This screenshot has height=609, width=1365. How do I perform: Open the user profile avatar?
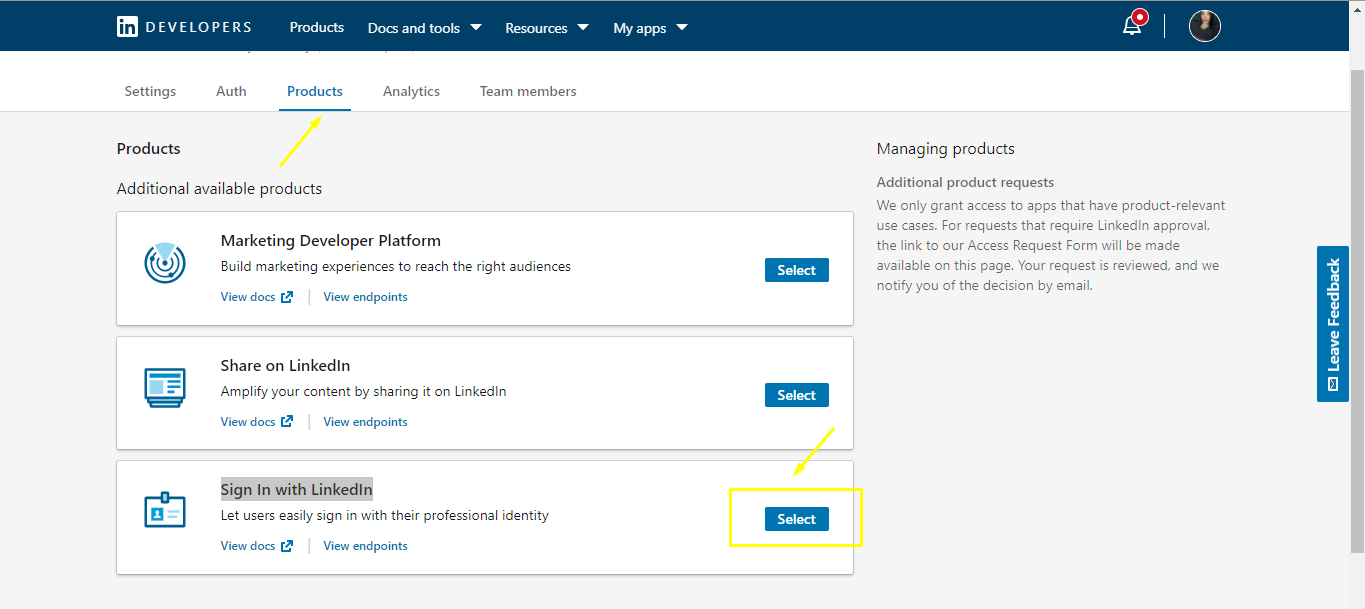click(x=1205, y=26)
